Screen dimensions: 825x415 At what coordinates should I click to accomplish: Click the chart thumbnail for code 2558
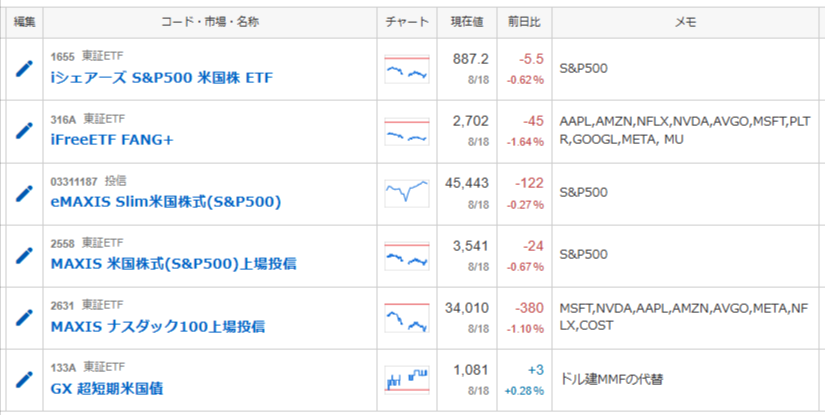click(x=407, y=256)
